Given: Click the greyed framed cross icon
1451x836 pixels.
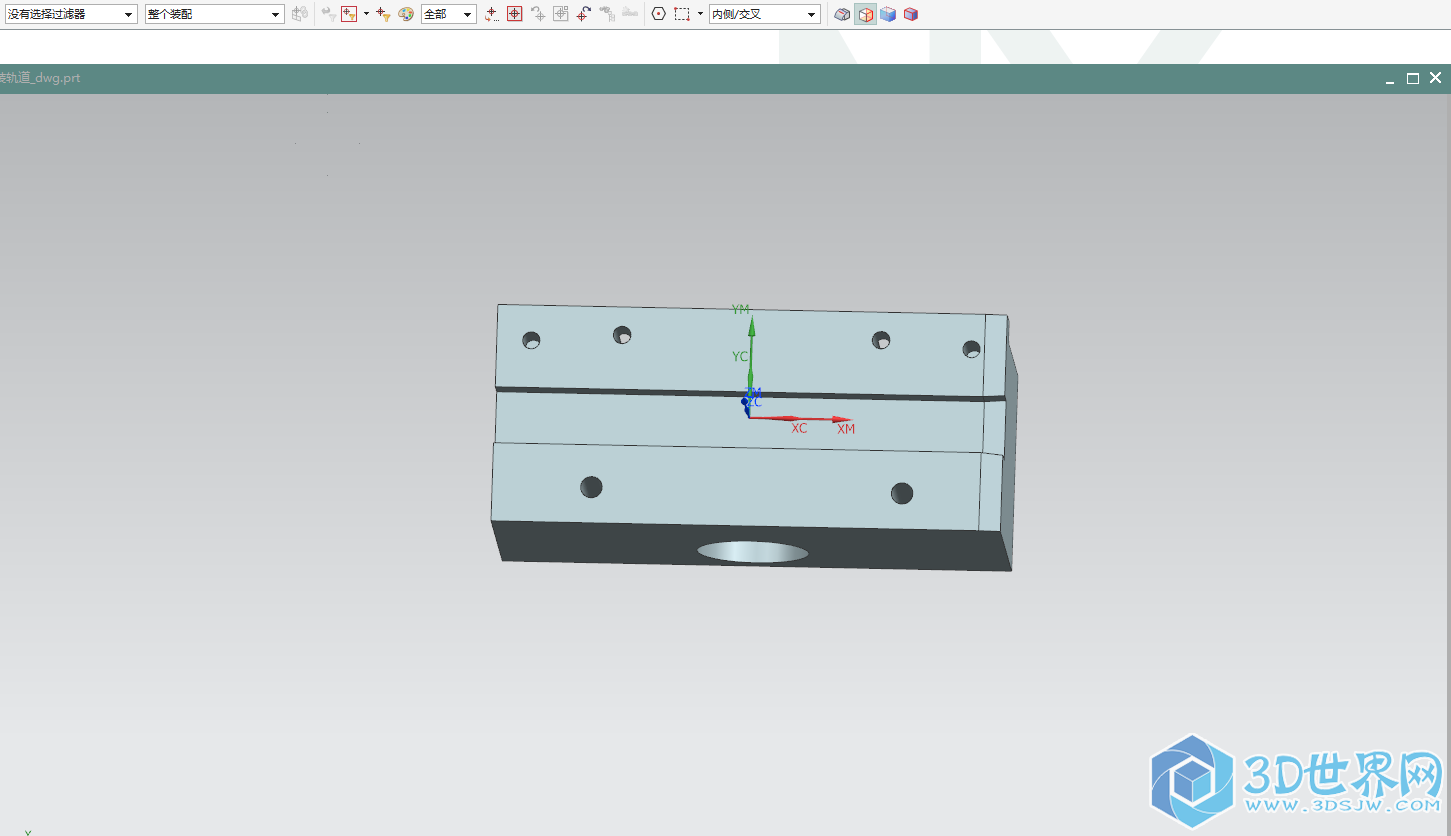Looking at the screenshot, I should point(561,14).
